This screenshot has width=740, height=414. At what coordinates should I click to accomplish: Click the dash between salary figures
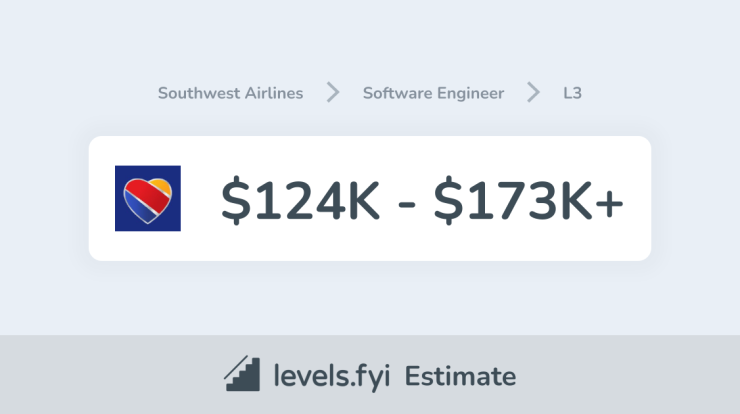pos(407,204)
